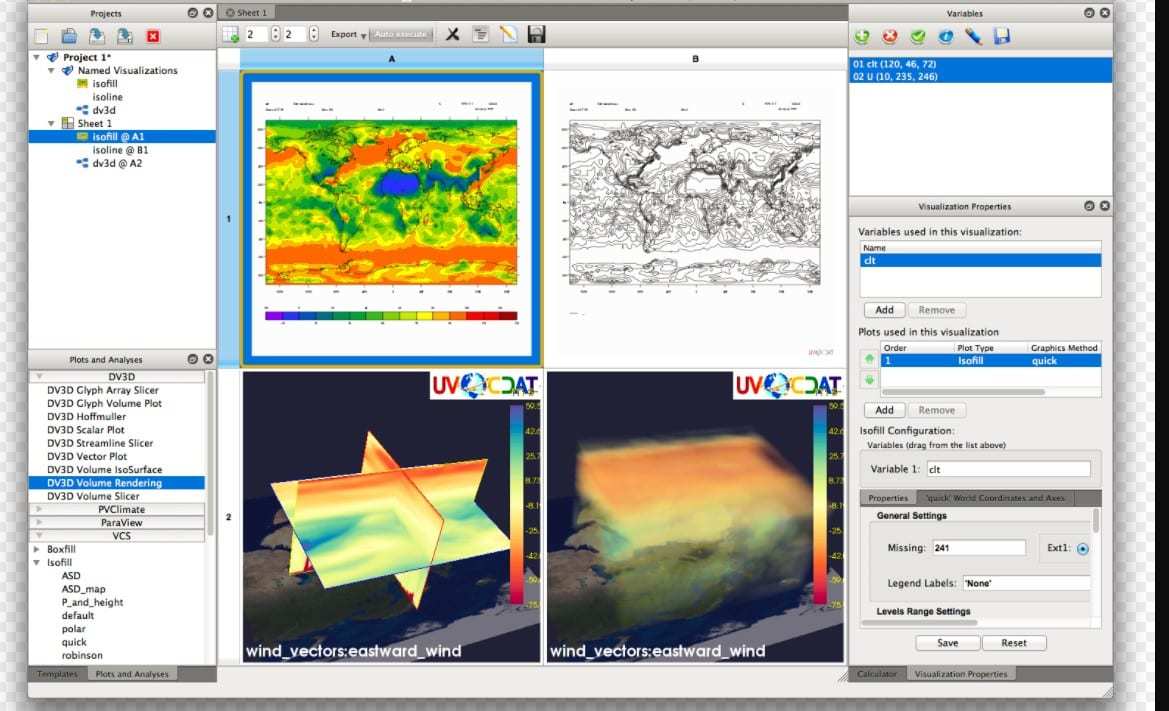Click the Reset button

click(1014, 643)
